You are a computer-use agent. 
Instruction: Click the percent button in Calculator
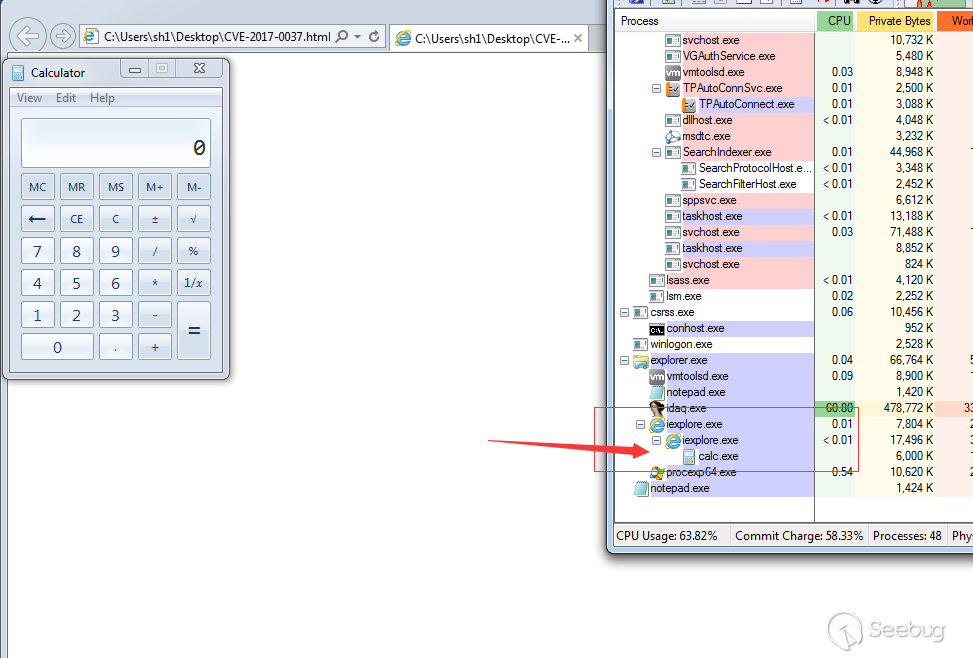pos(194,251)
